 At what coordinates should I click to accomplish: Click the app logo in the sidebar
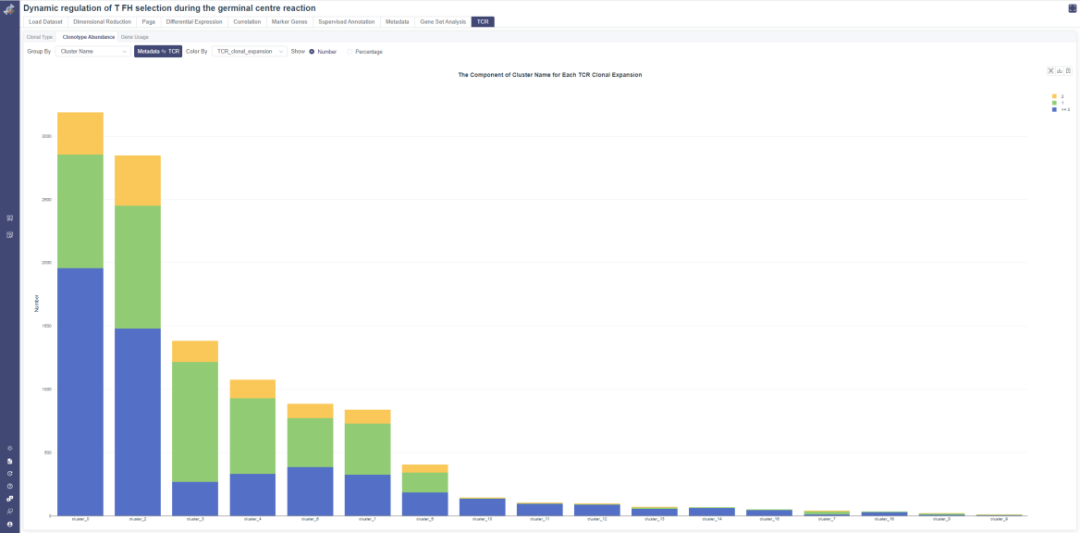10,10
